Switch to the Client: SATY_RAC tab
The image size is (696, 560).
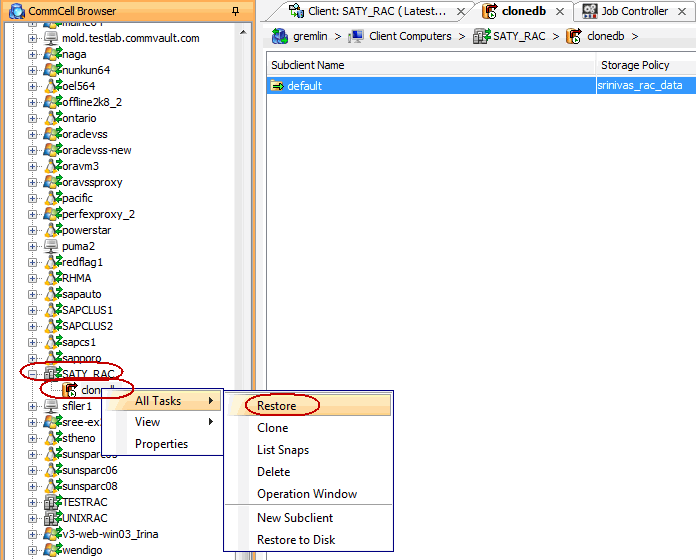pyautogui.click(x=376, y=11)
